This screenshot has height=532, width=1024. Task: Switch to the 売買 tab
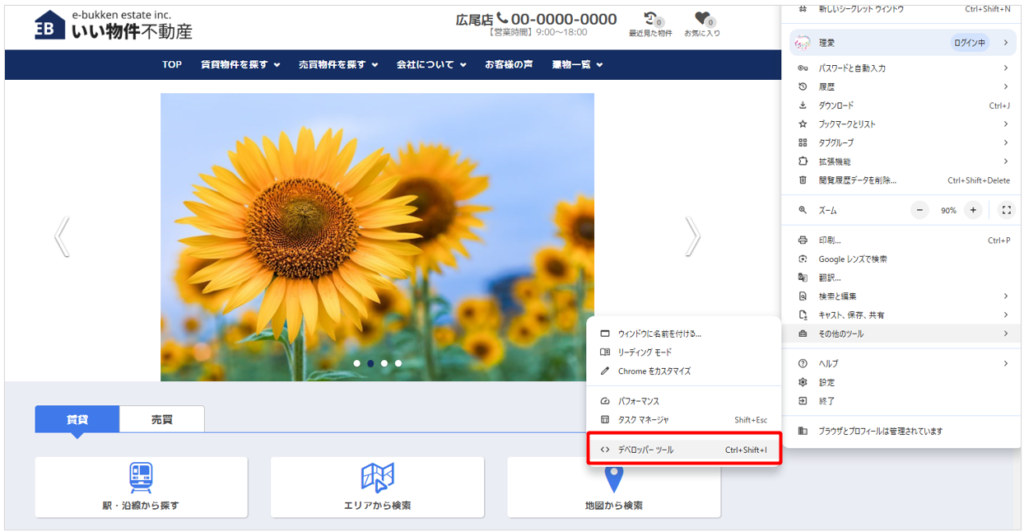161,419
